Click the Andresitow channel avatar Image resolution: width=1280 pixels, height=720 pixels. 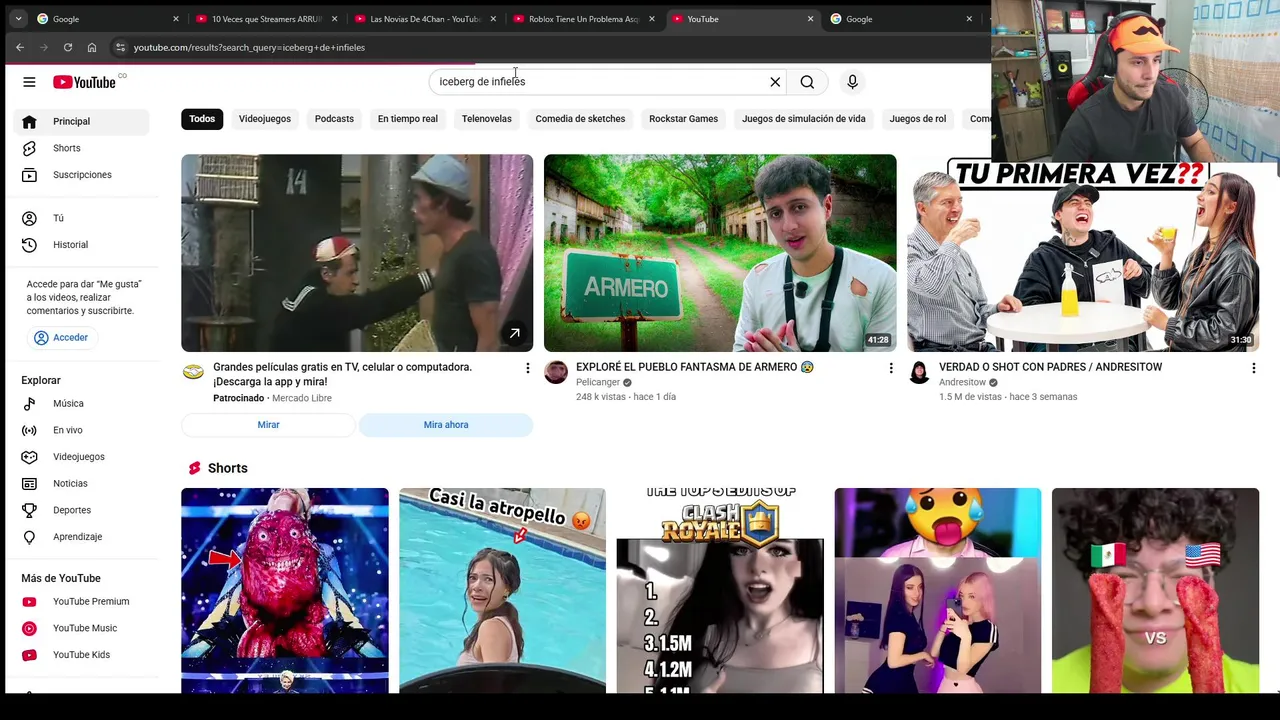pos(919,373)
